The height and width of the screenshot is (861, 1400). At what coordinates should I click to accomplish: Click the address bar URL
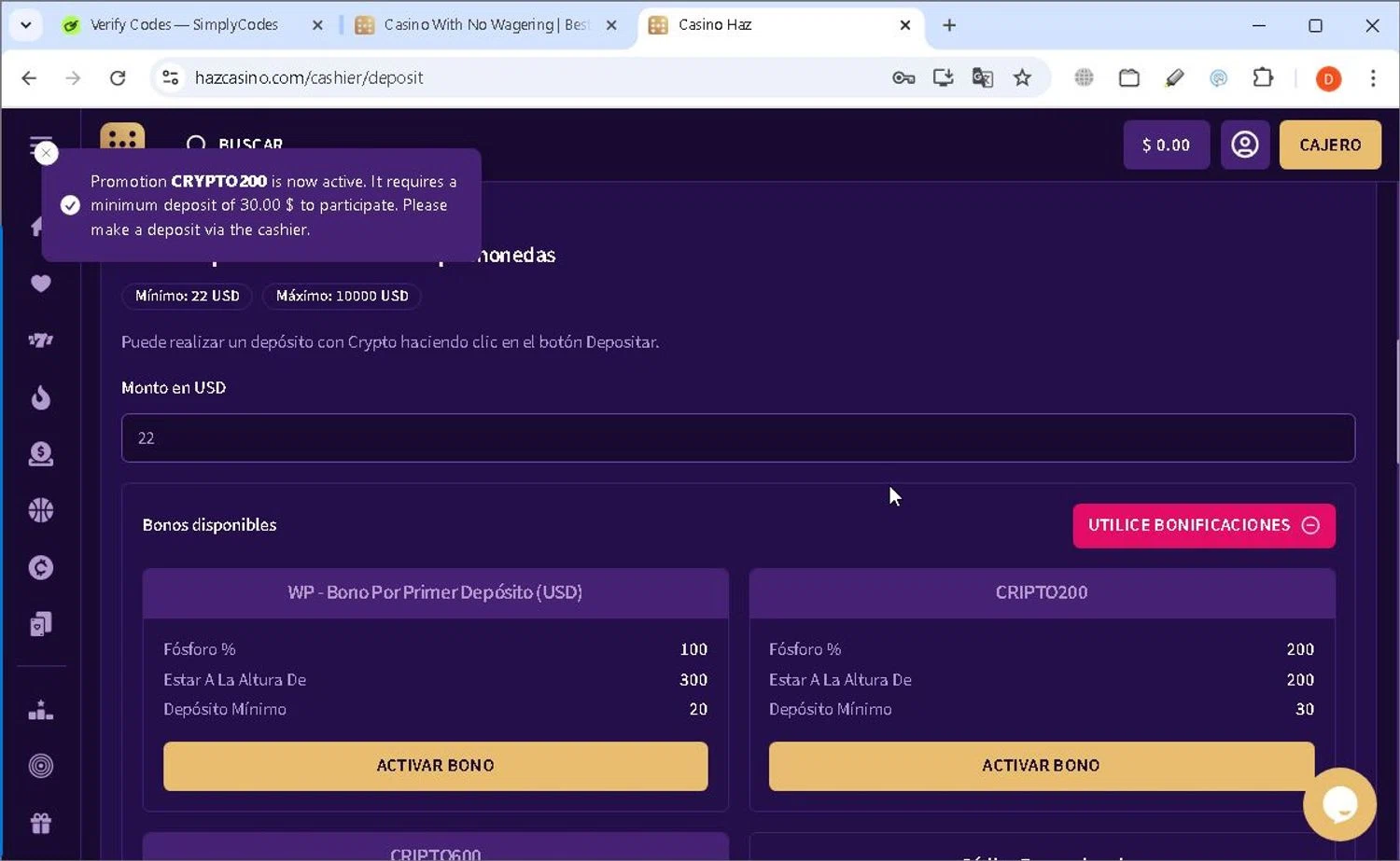[309, 77]
